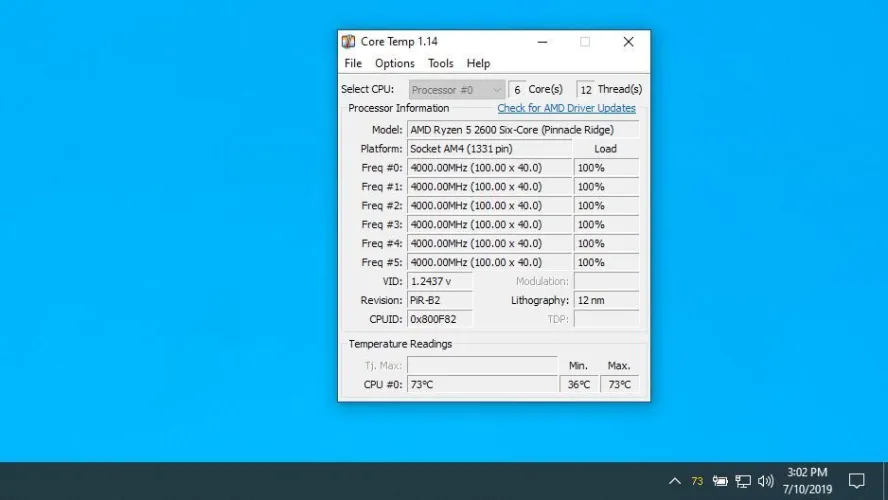Viewport: 888px width, 500px height.
Task: Click the VID voltage value field
Action: coord(440,281)
